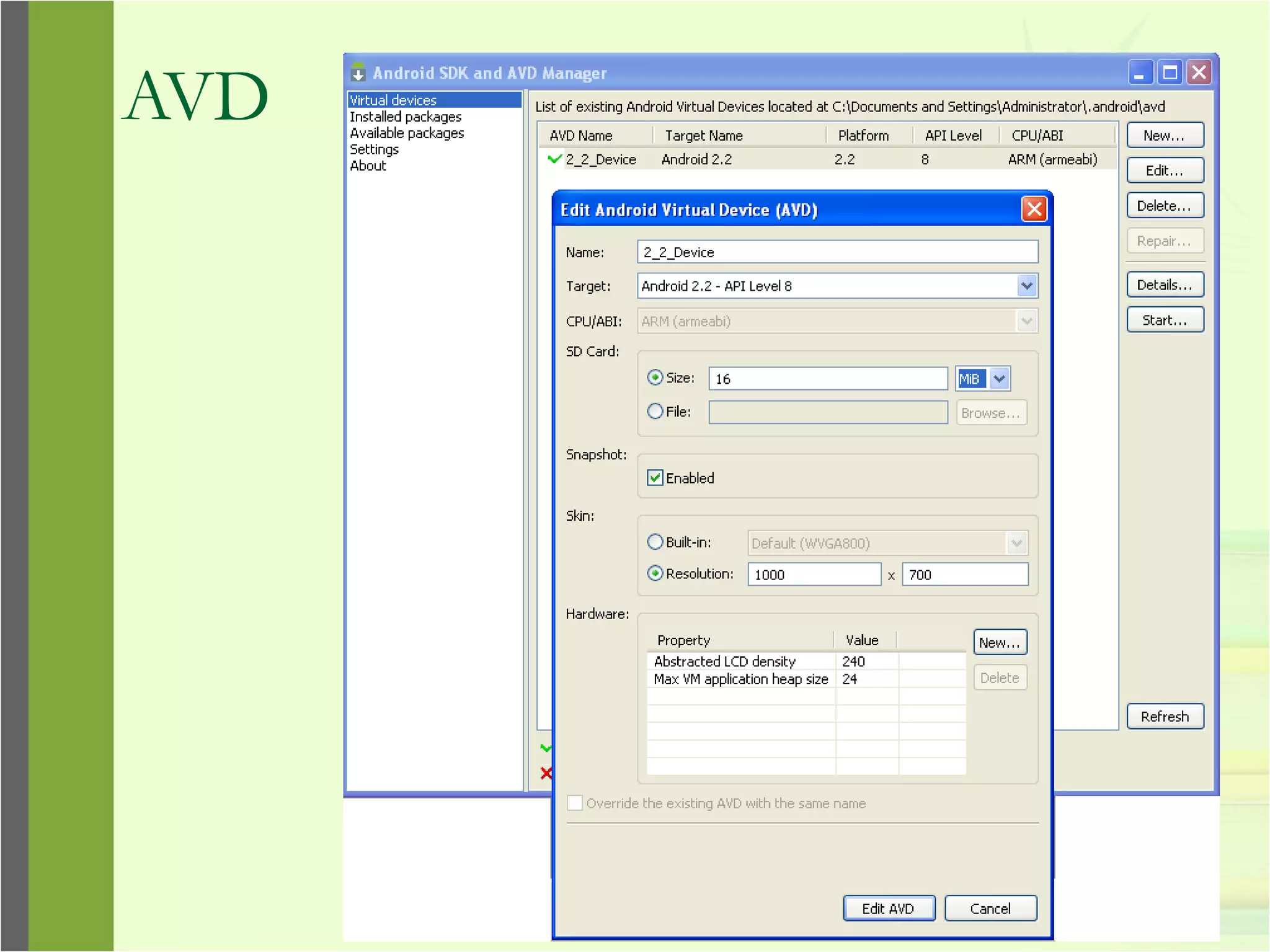Click the Edit AVD button
Viewport: 1270px width, 952px height.
click(889, 908)
